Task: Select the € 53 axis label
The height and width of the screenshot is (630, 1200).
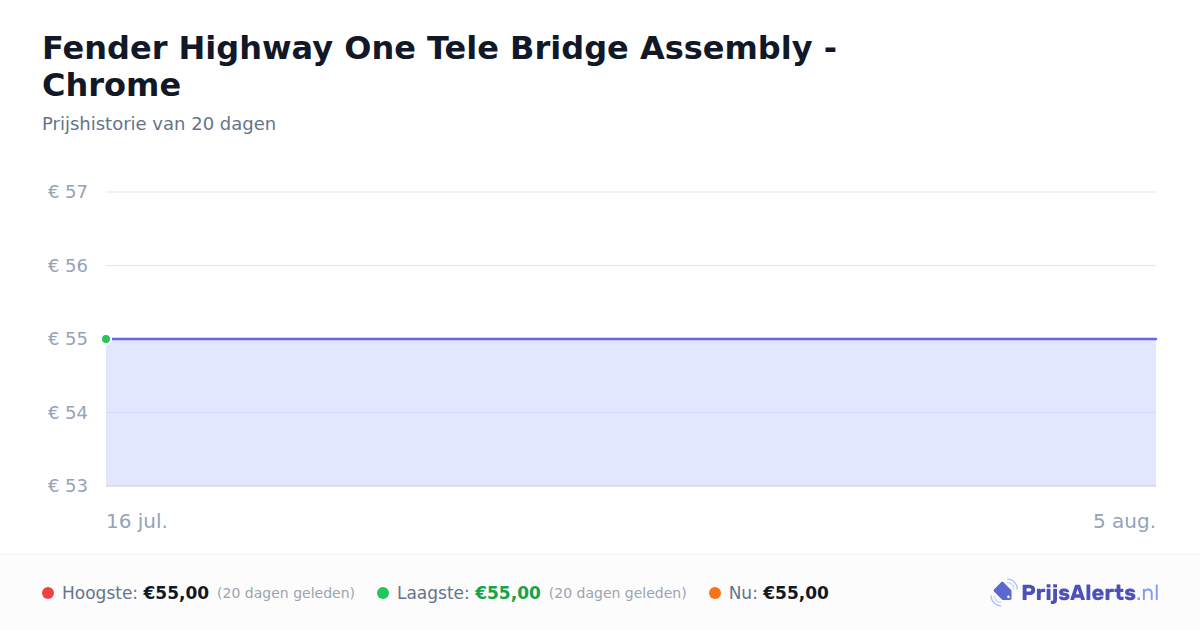Action: 68,486
